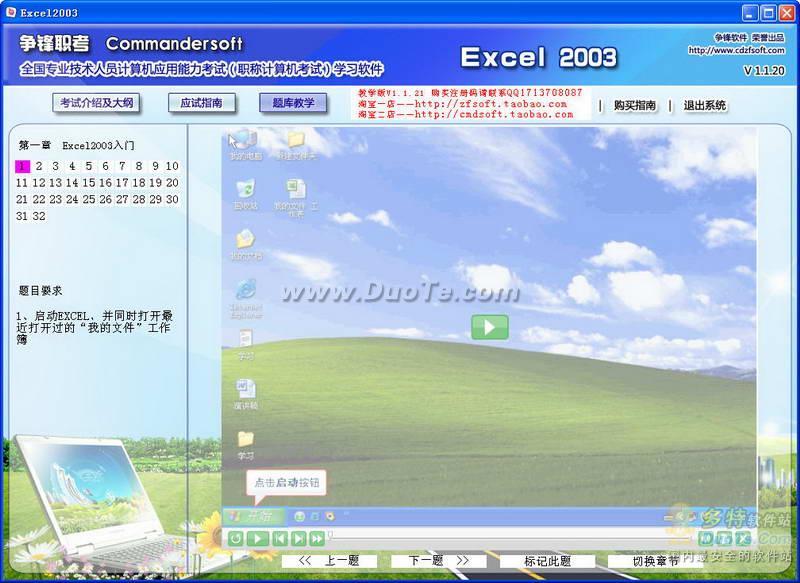Select question number 10
Screen dimensions: 800x583
coord(172,166)
